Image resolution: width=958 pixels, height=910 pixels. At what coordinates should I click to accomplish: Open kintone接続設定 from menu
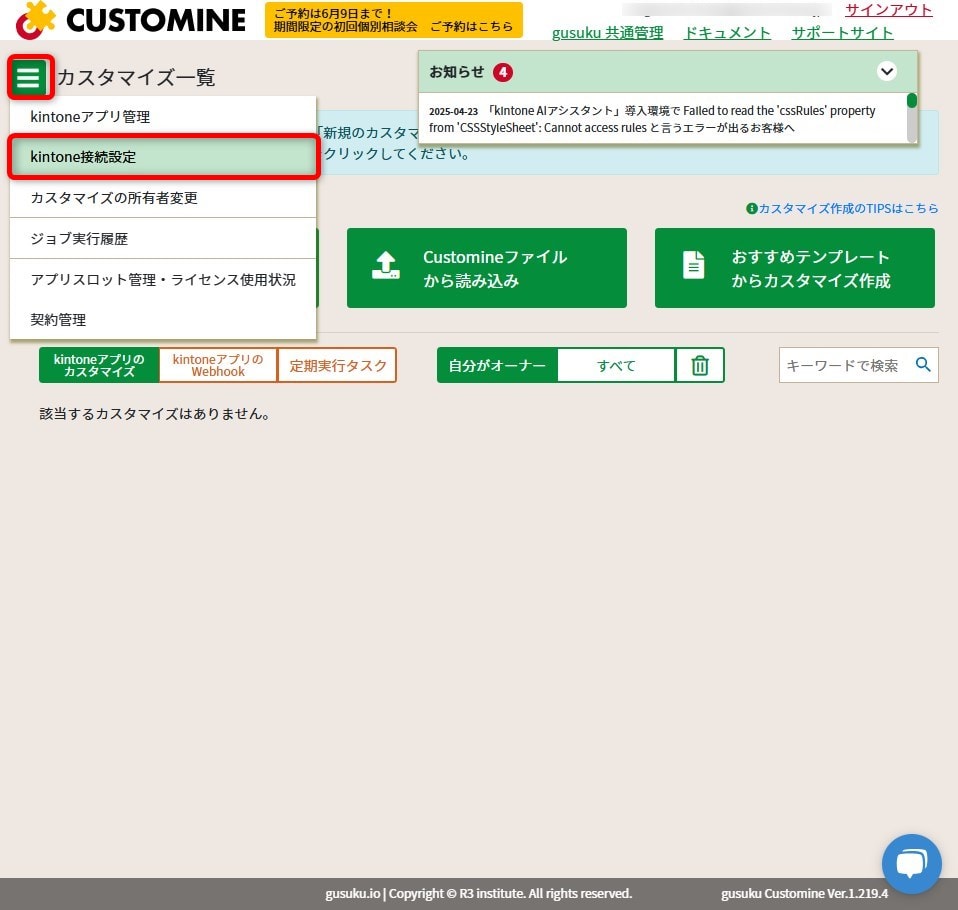(163, 157)
